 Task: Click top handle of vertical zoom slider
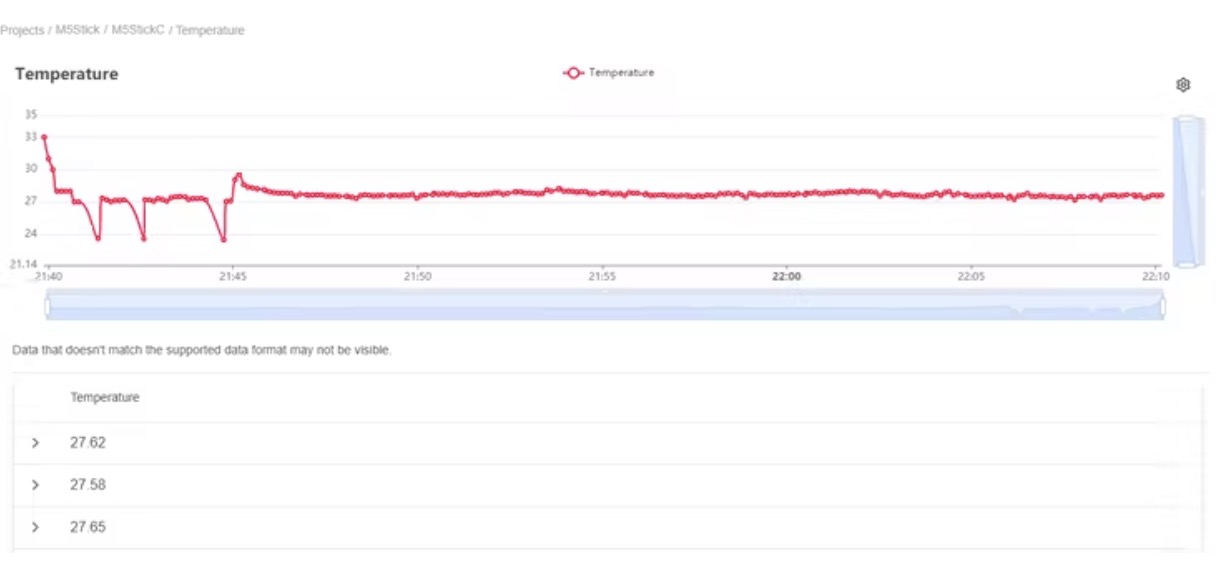[1185, 119]
